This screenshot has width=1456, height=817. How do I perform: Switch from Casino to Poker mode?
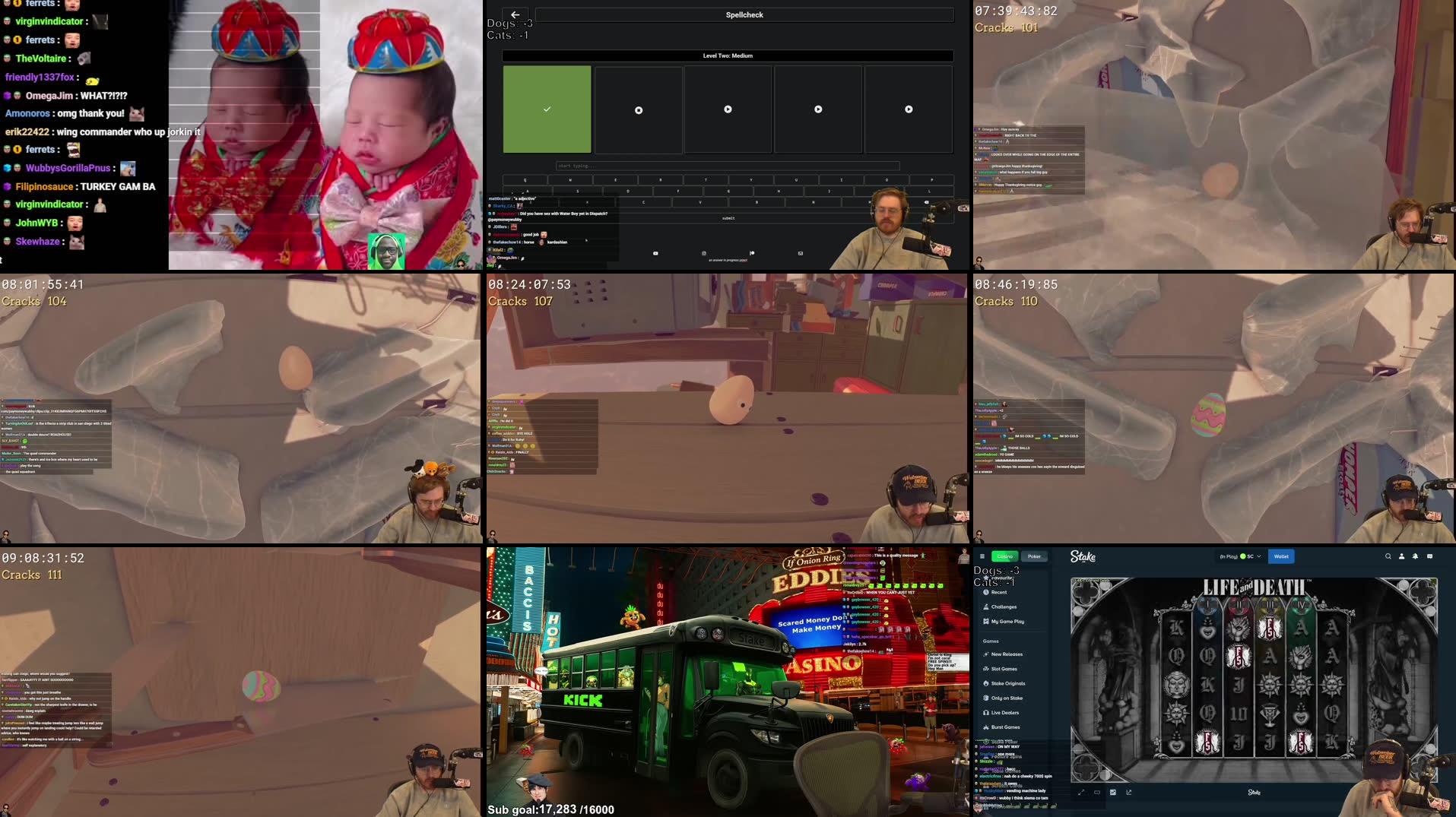[x=1034, y=556]
